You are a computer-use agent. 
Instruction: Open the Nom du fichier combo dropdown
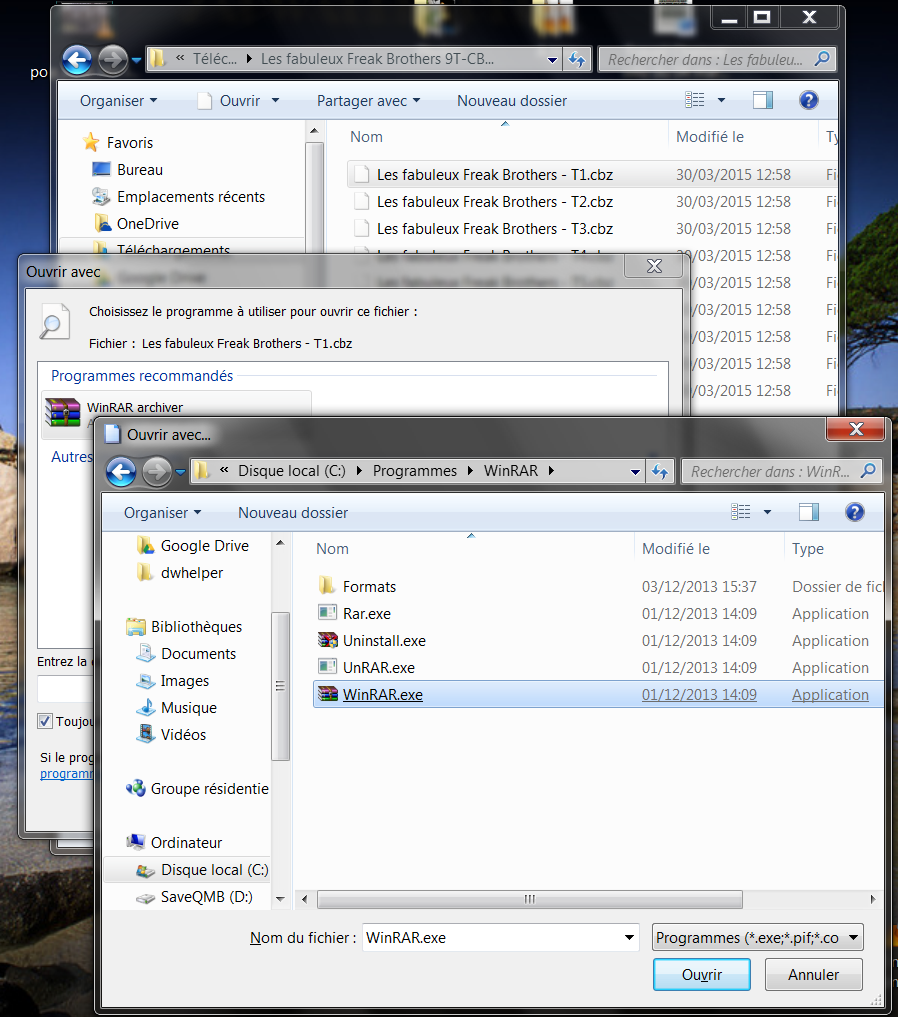coord(629,938)
